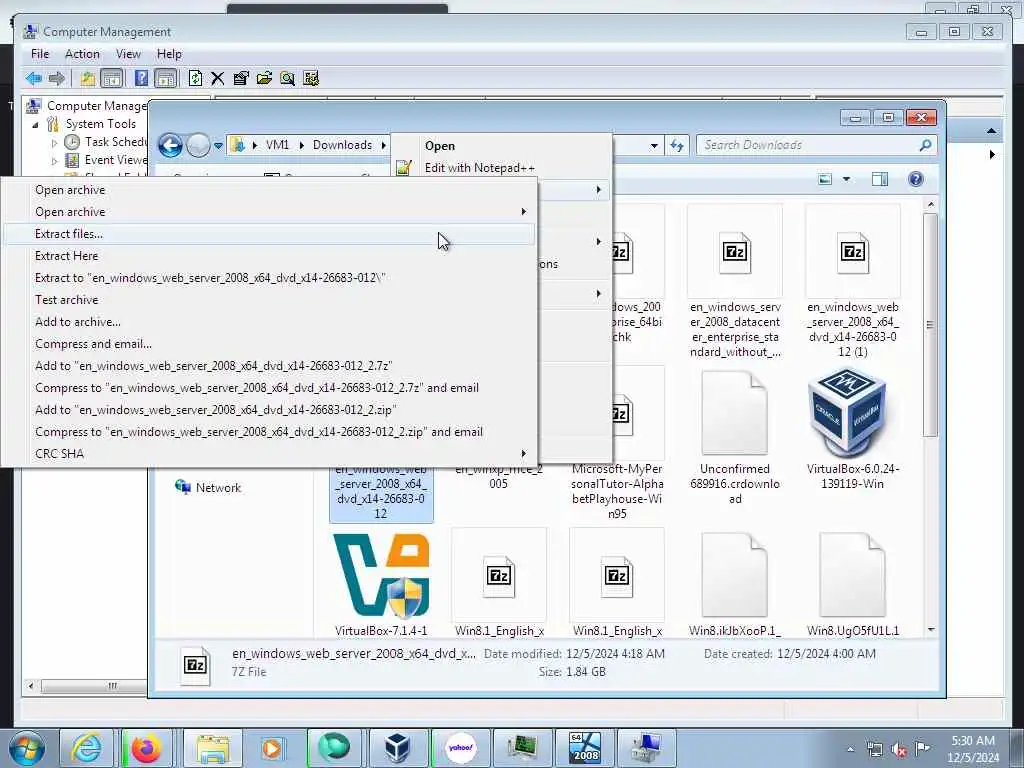1024x768 pixels.
Task: Click arrow after Downloads in breadcrumb
Action: [x=384, y=145]
